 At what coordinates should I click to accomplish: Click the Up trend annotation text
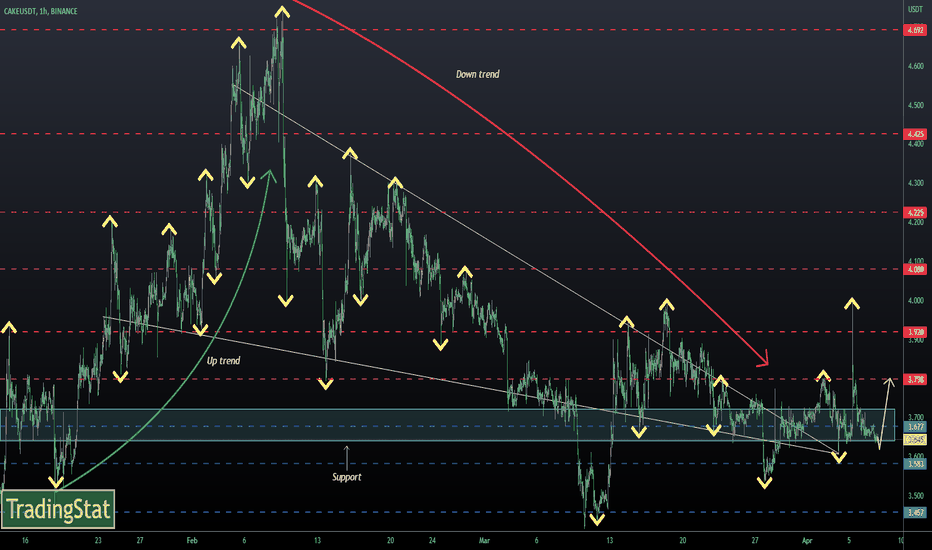pyautogui.click(x=223, y=361)
